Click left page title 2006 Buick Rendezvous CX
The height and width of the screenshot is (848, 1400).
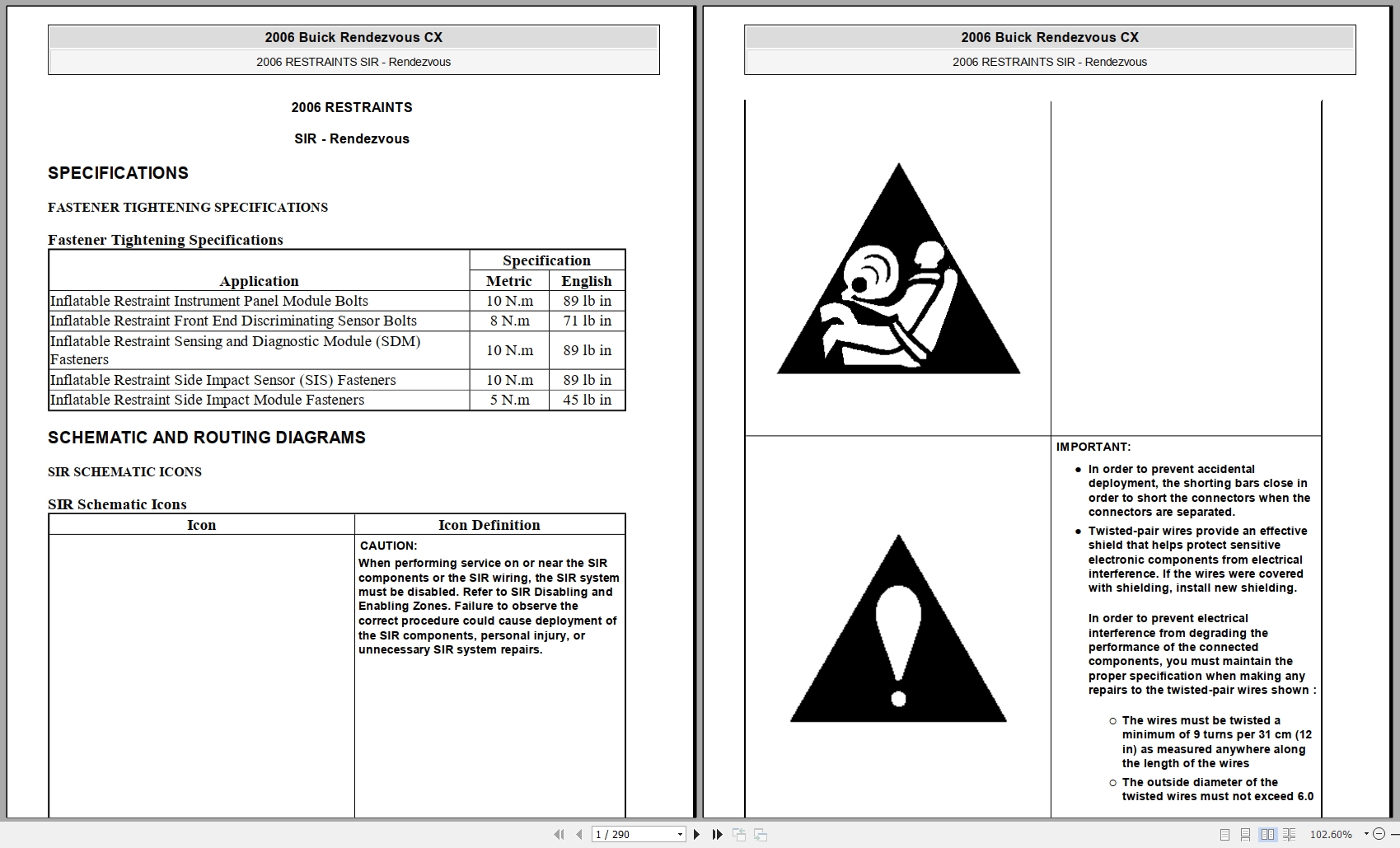[354, 37]
